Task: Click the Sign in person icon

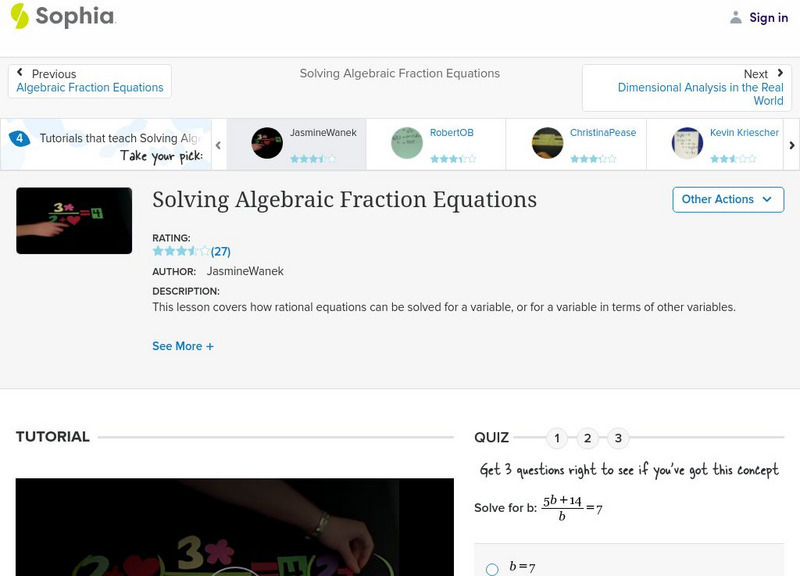Action: [736, 18]
